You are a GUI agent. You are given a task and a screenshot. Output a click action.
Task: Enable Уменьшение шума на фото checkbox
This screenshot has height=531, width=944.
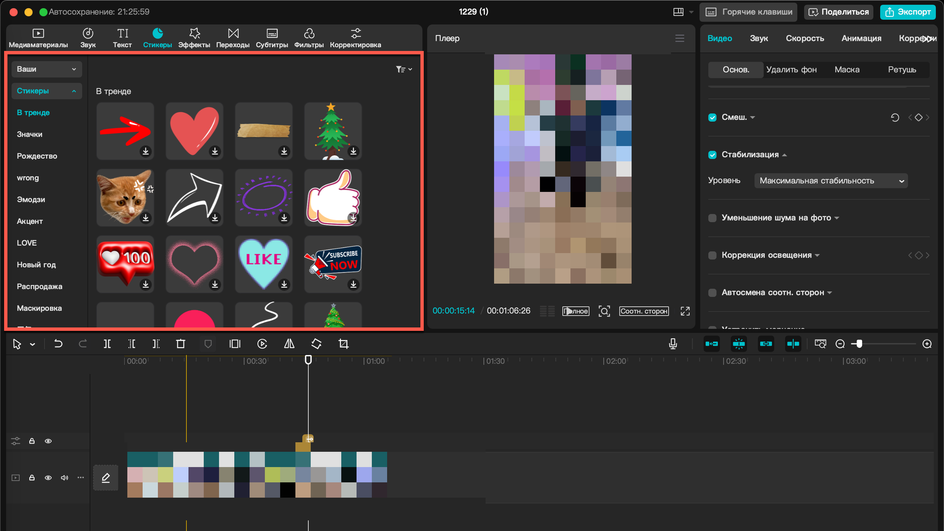coord(712,218)
